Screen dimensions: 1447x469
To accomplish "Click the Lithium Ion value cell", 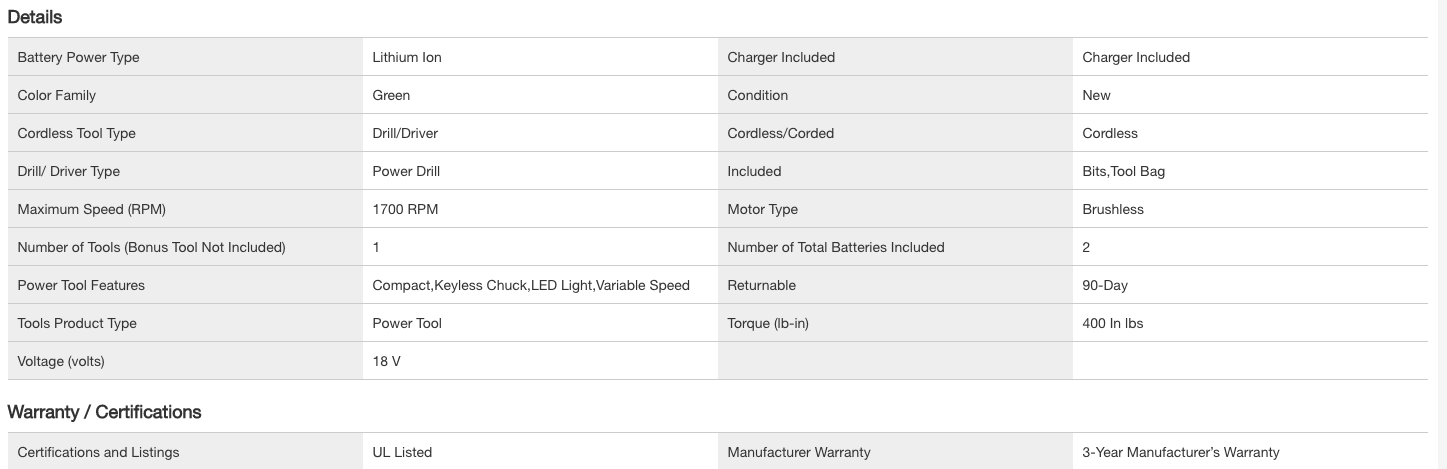I will pyautogui.click(x=406, y=57).
